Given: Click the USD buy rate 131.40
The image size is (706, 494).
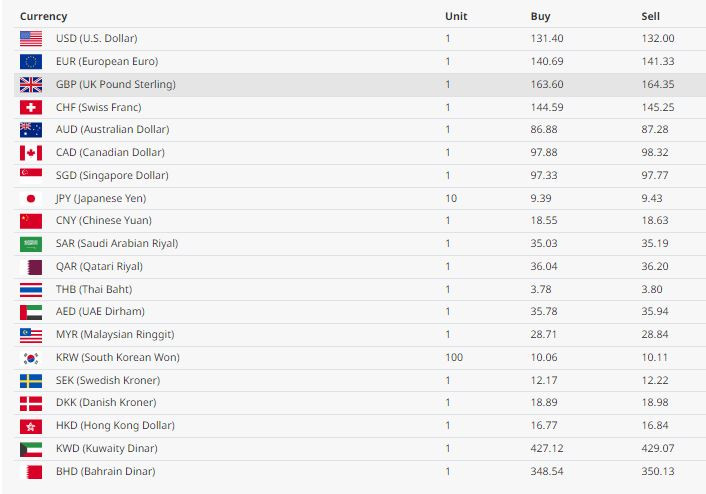Looking at the screenshot, I should (547, 38).
